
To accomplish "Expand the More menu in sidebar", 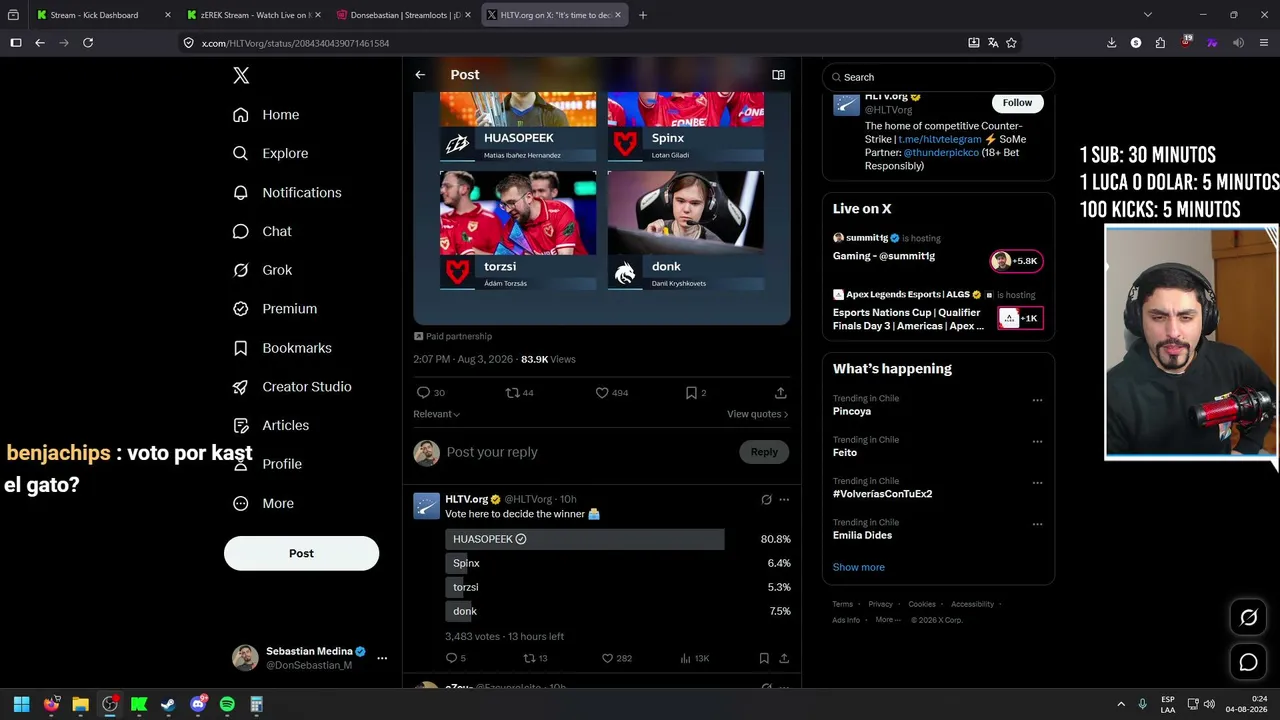I will (x=264, y=504).
